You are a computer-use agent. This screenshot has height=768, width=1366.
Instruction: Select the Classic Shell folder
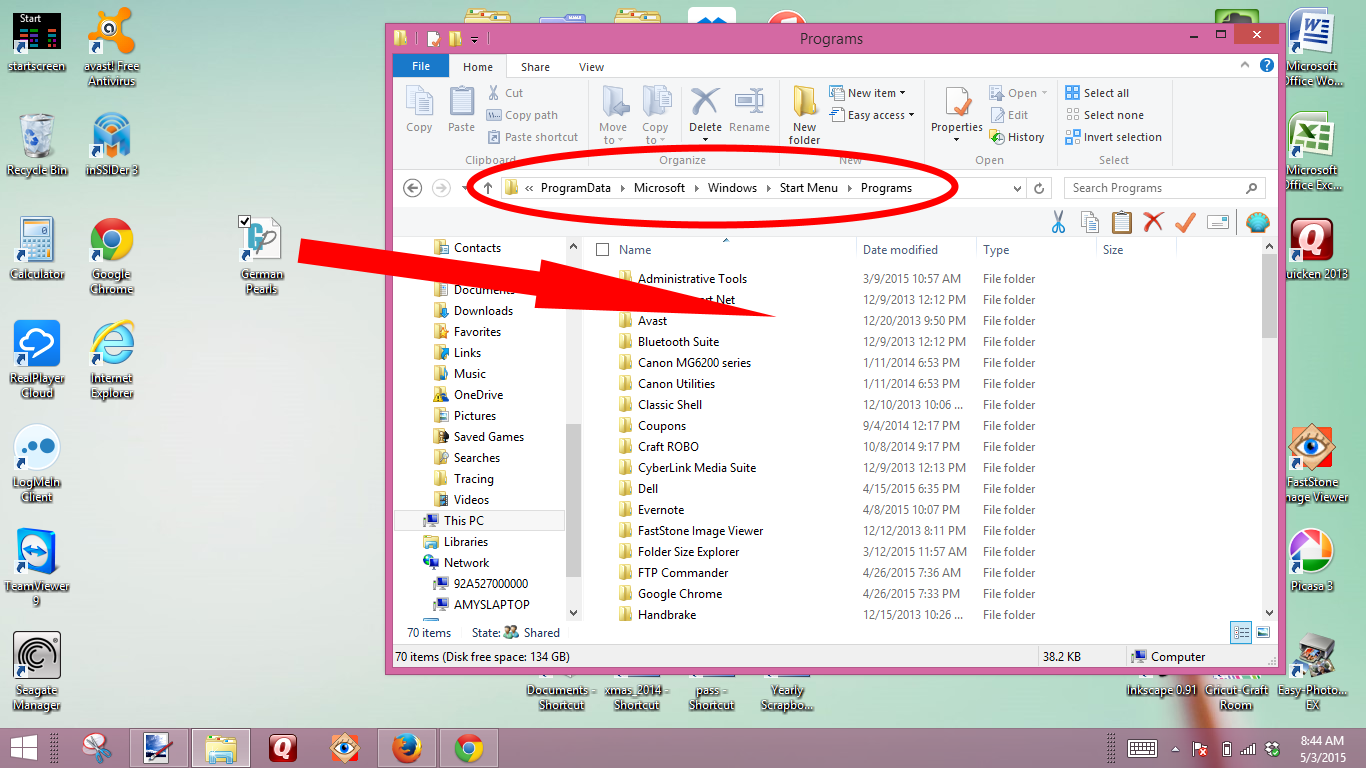pyautogui.click(x=670, y=405)
